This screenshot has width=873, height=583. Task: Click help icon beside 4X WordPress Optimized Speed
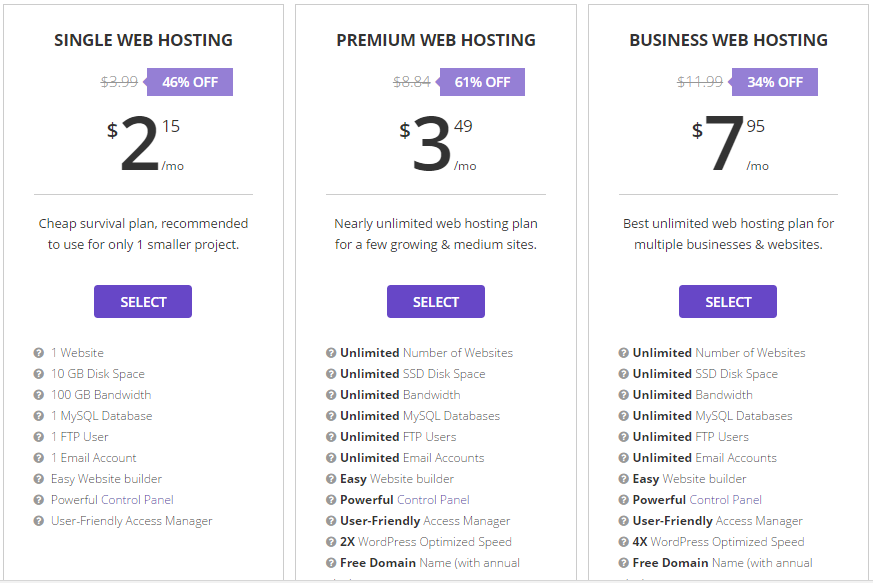pos(624,542)
